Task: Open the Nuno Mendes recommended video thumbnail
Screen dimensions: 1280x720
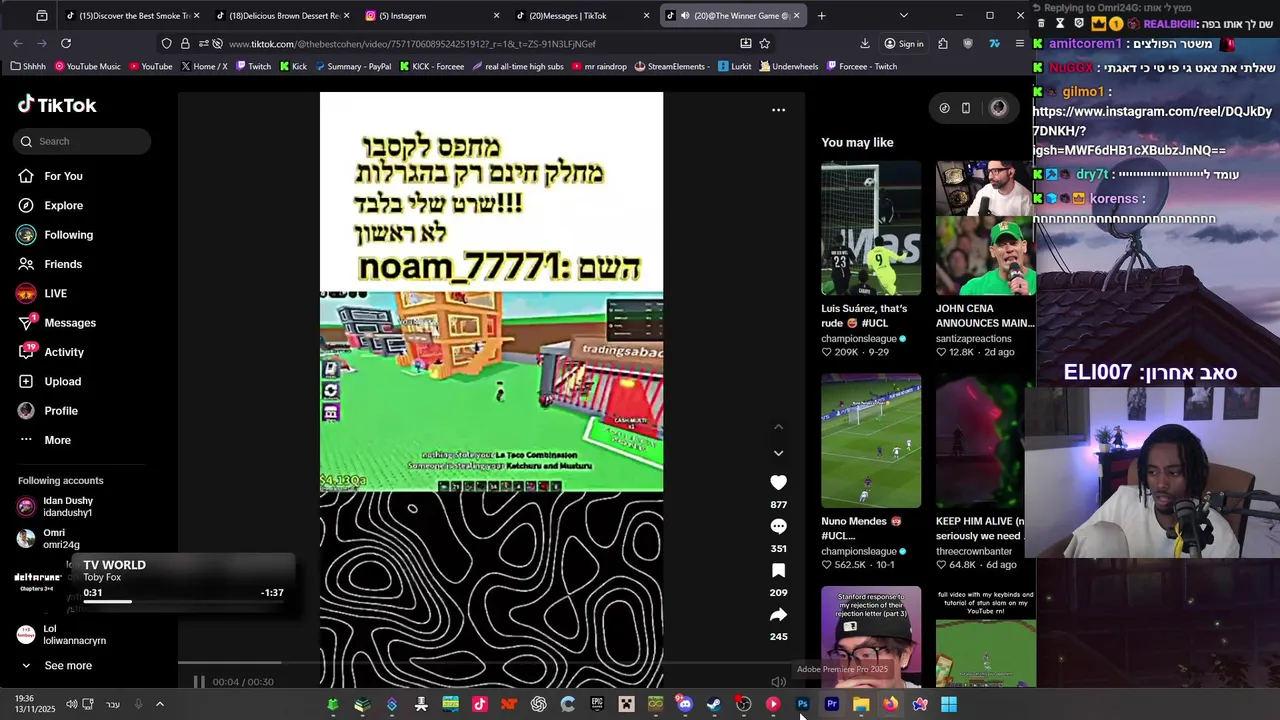Action: click(x=871, y=440)
